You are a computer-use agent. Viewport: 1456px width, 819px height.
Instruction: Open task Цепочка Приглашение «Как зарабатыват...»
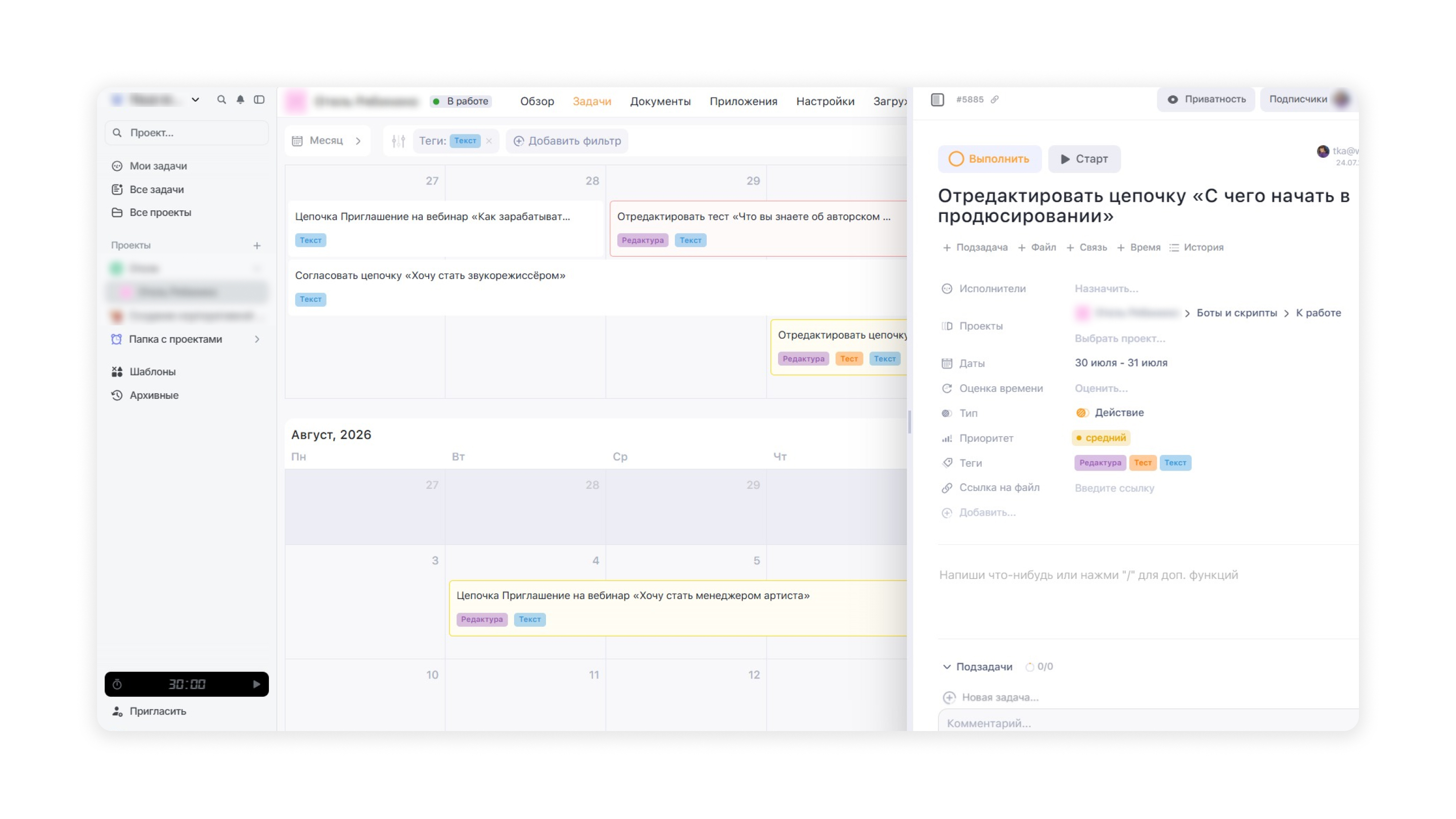[x=445, y=229]
